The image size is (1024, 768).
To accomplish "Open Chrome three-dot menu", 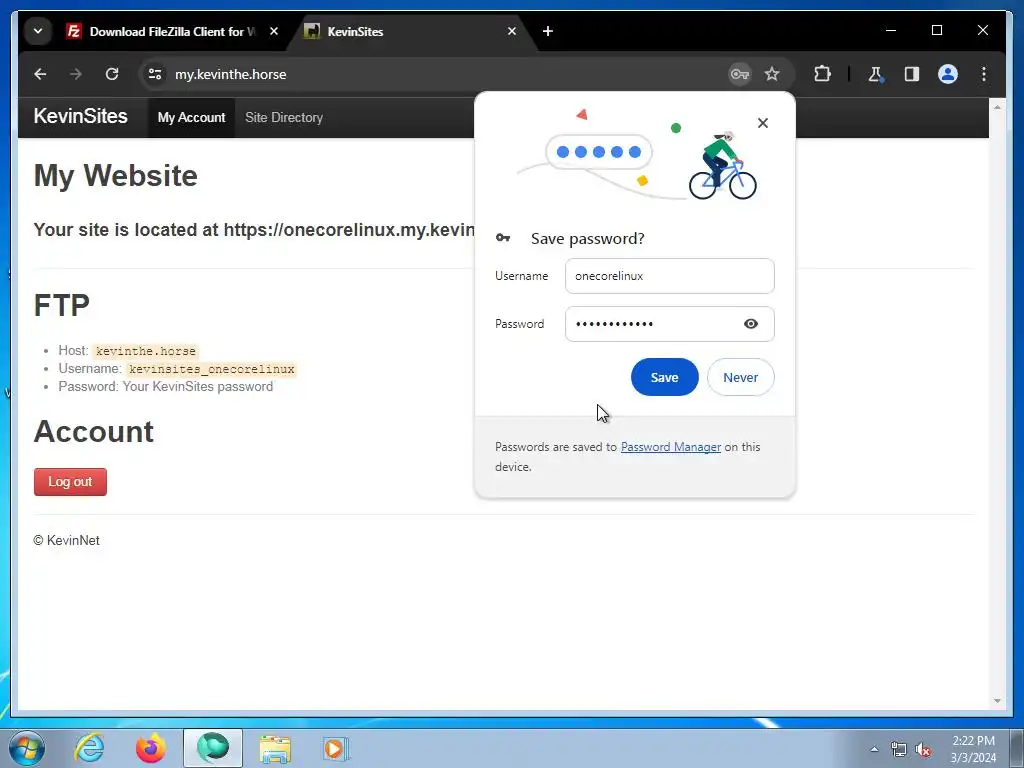I will click(984, 74).
